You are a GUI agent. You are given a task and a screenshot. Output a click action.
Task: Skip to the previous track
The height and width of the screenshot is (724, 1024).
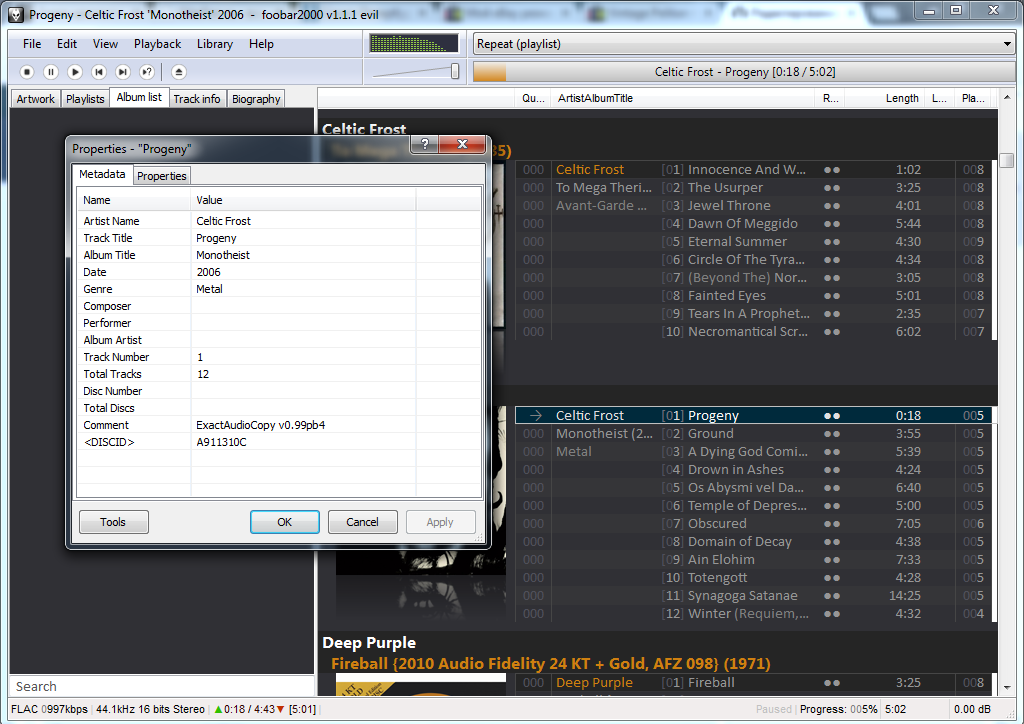[x=99, y=72]
